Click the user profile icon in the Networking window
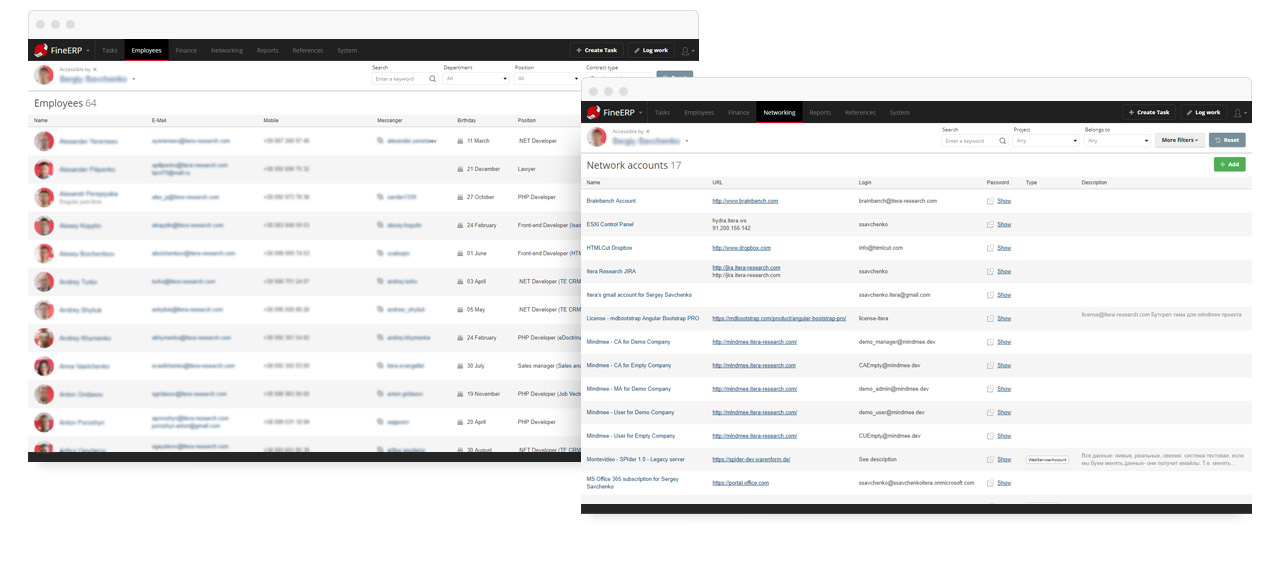This screenshot has height=570, width=1280. [1238, 113]
